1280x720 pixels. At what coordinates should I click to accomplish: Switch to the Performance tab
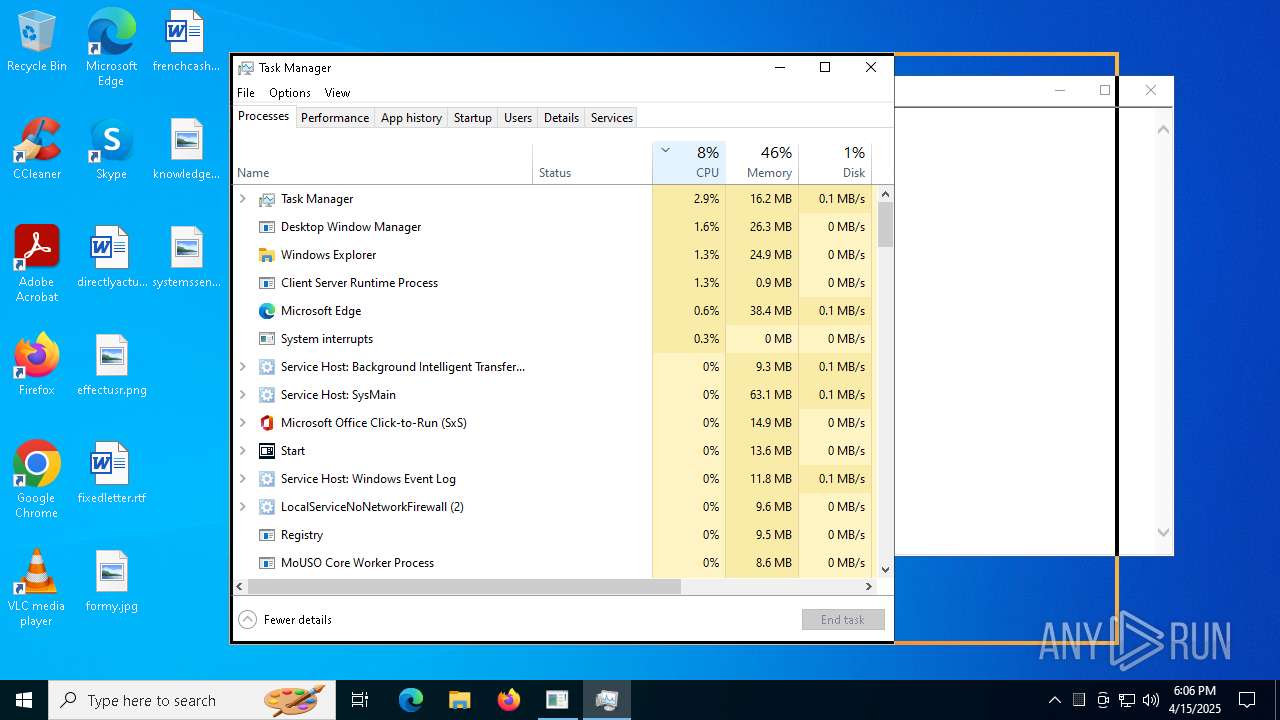[x=335, y=118]
